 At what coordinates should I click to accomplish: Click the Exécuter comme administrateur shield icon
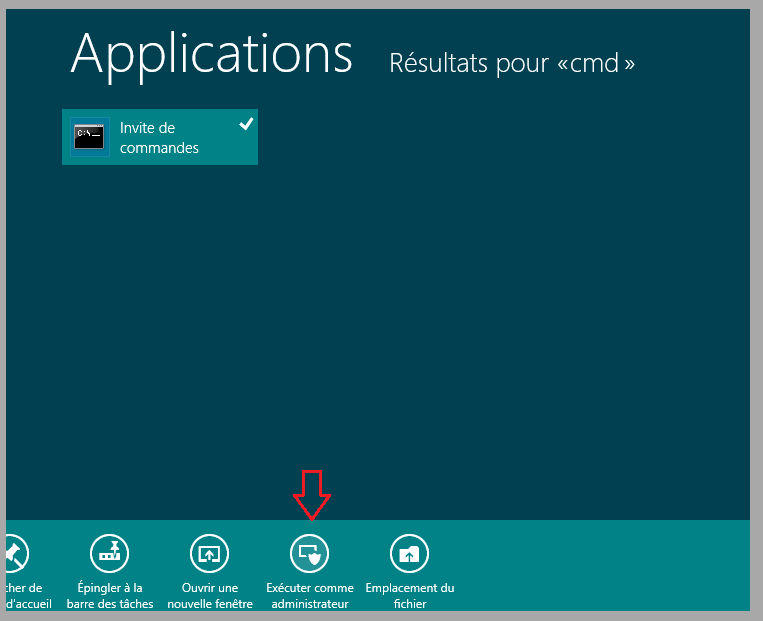coord(310,552)
